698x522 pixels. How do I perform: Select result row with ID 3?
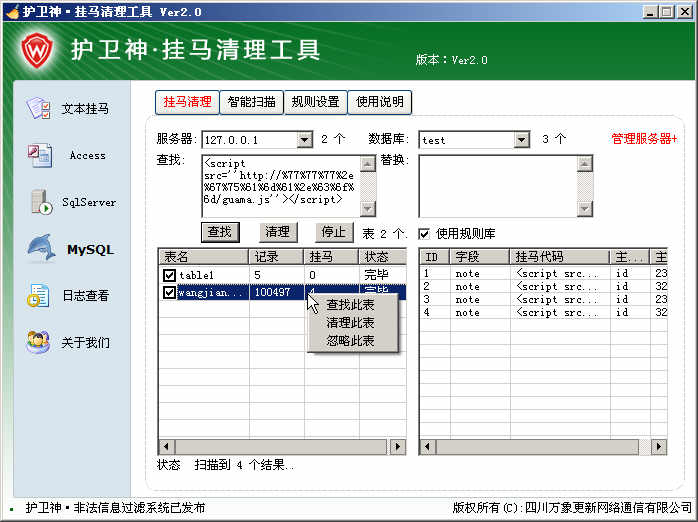pyautogui.click(x=543, y=299)
